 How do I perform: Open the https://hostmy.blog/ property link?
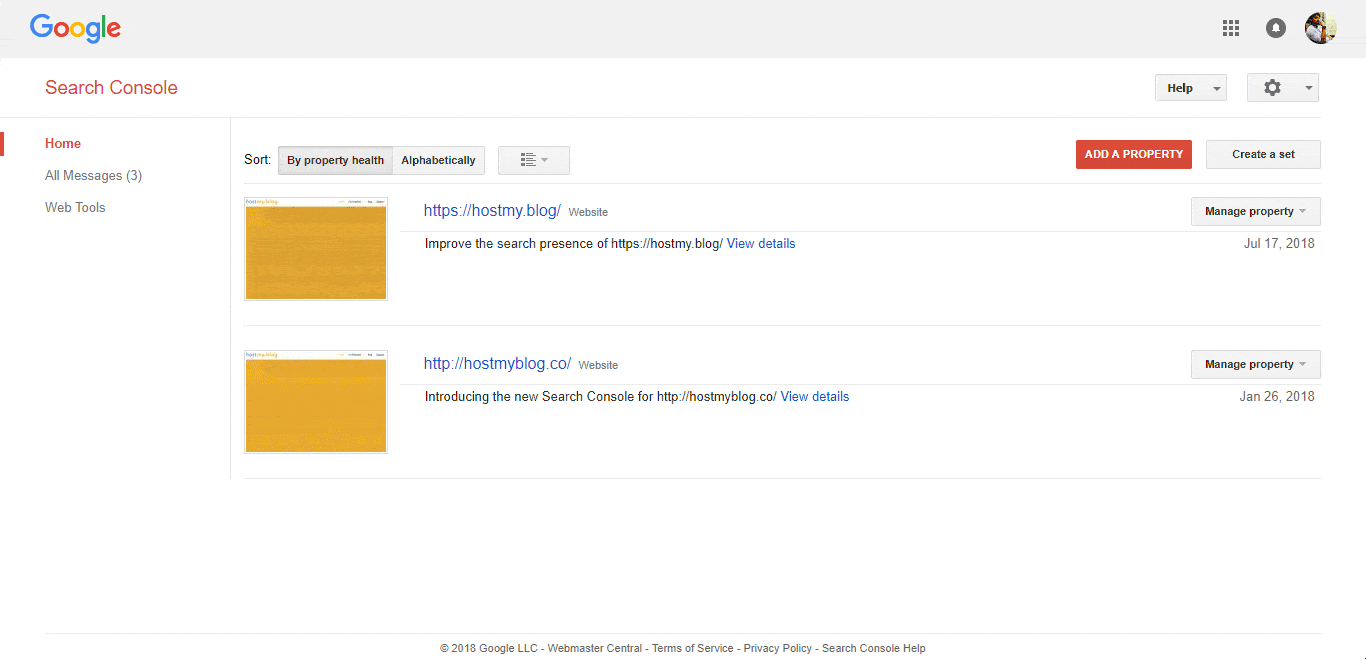[492, 211]
